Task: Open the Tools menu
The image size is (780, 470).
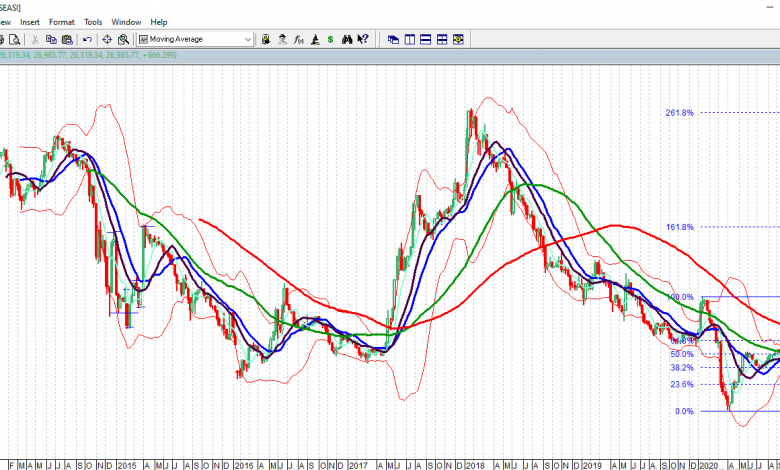Action: pos(93,21)
